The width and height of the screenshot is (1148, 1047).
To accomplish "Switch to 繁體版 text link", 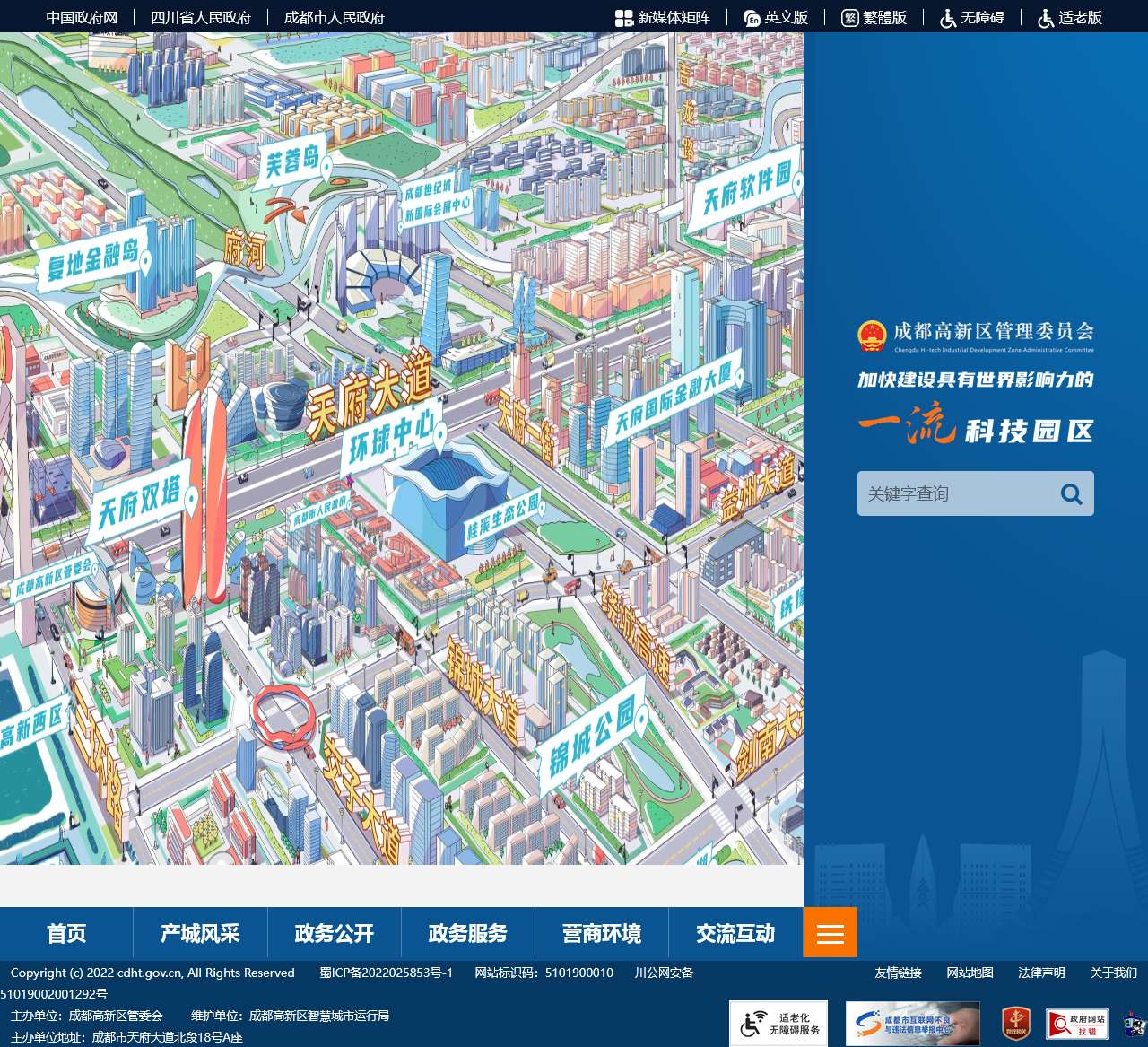I will pyautogui.click(x=885, y=17).
